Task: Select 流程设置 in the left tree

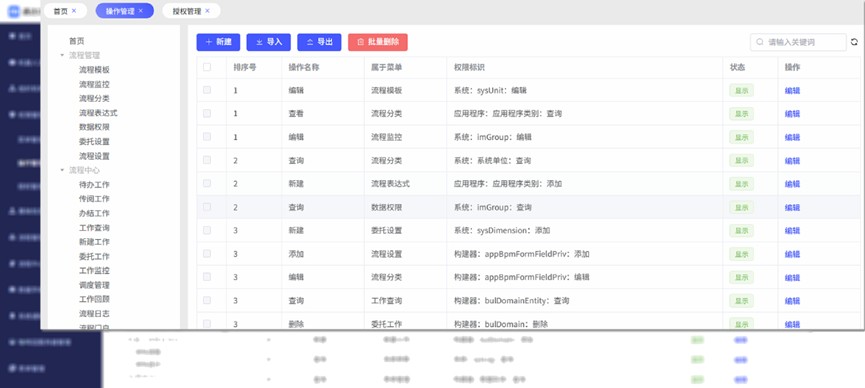Action: pos(94,156)
